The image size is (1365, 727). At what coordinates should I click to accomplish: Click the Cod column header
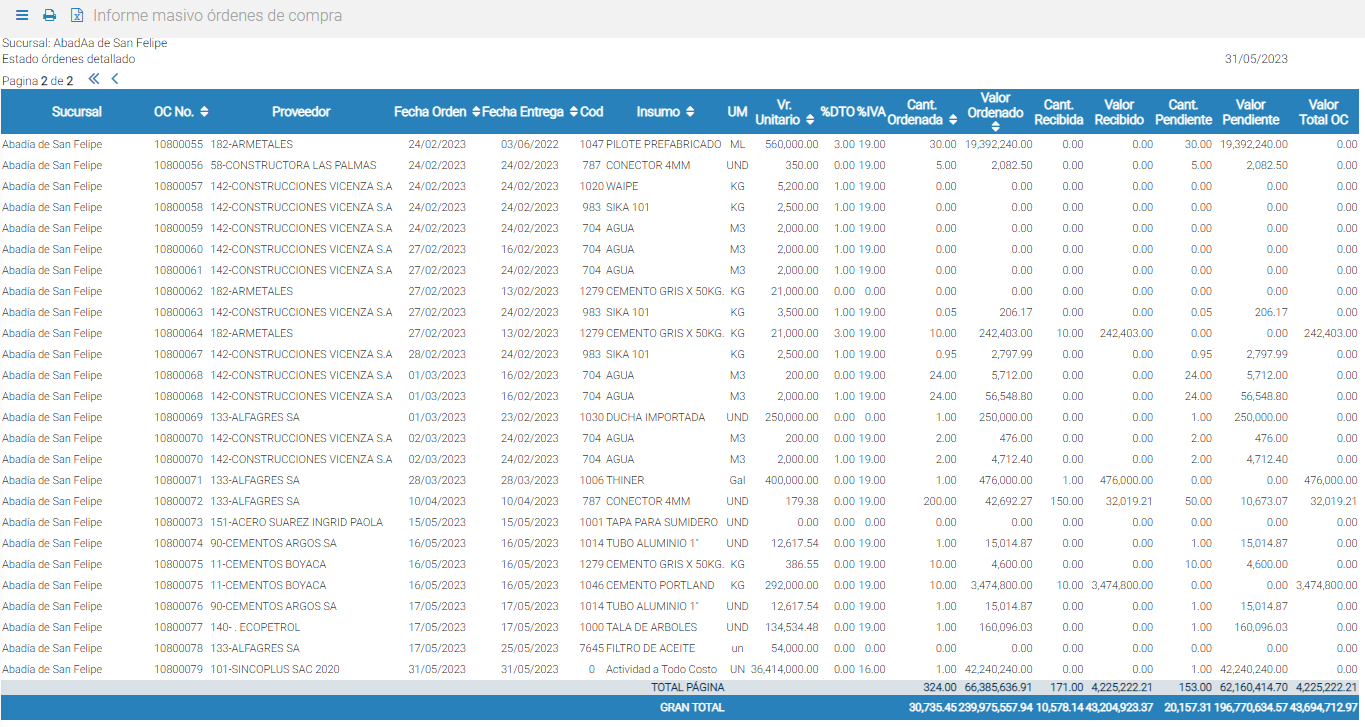591,112
